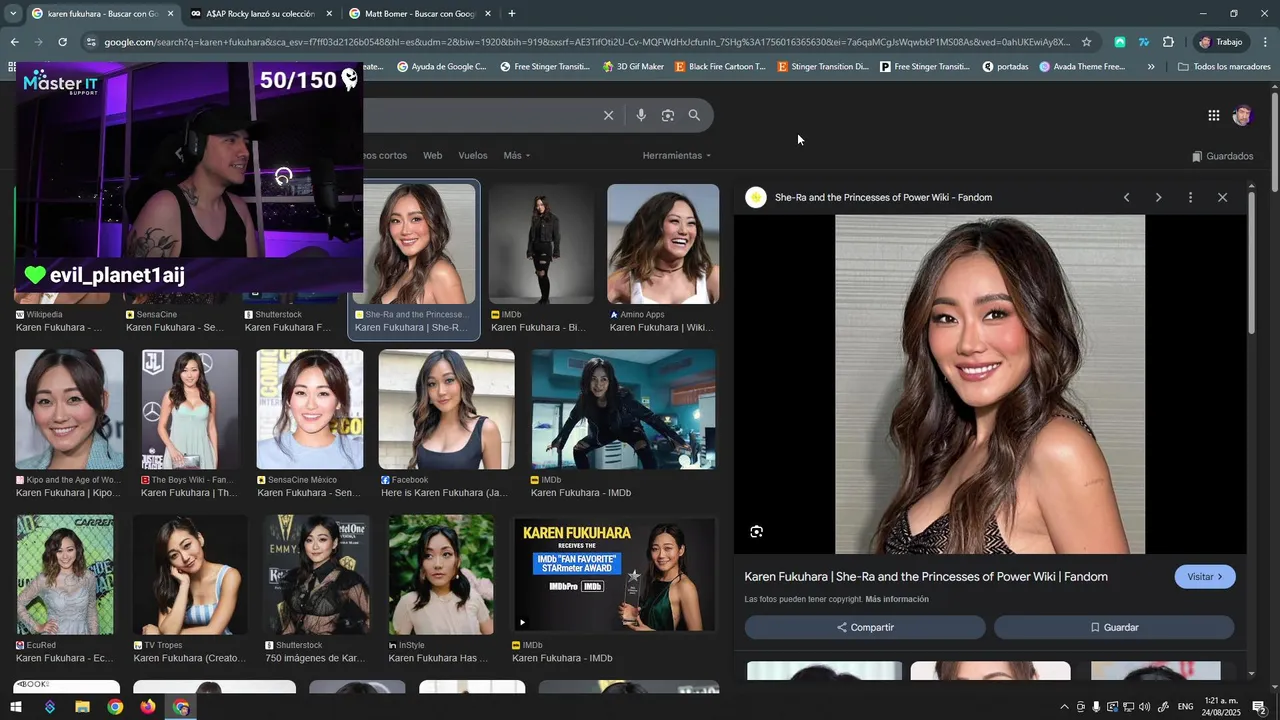The image size is (1280, 720).
Task: Open Firefox from the taskbar
Action: click(x=148, y=707)
